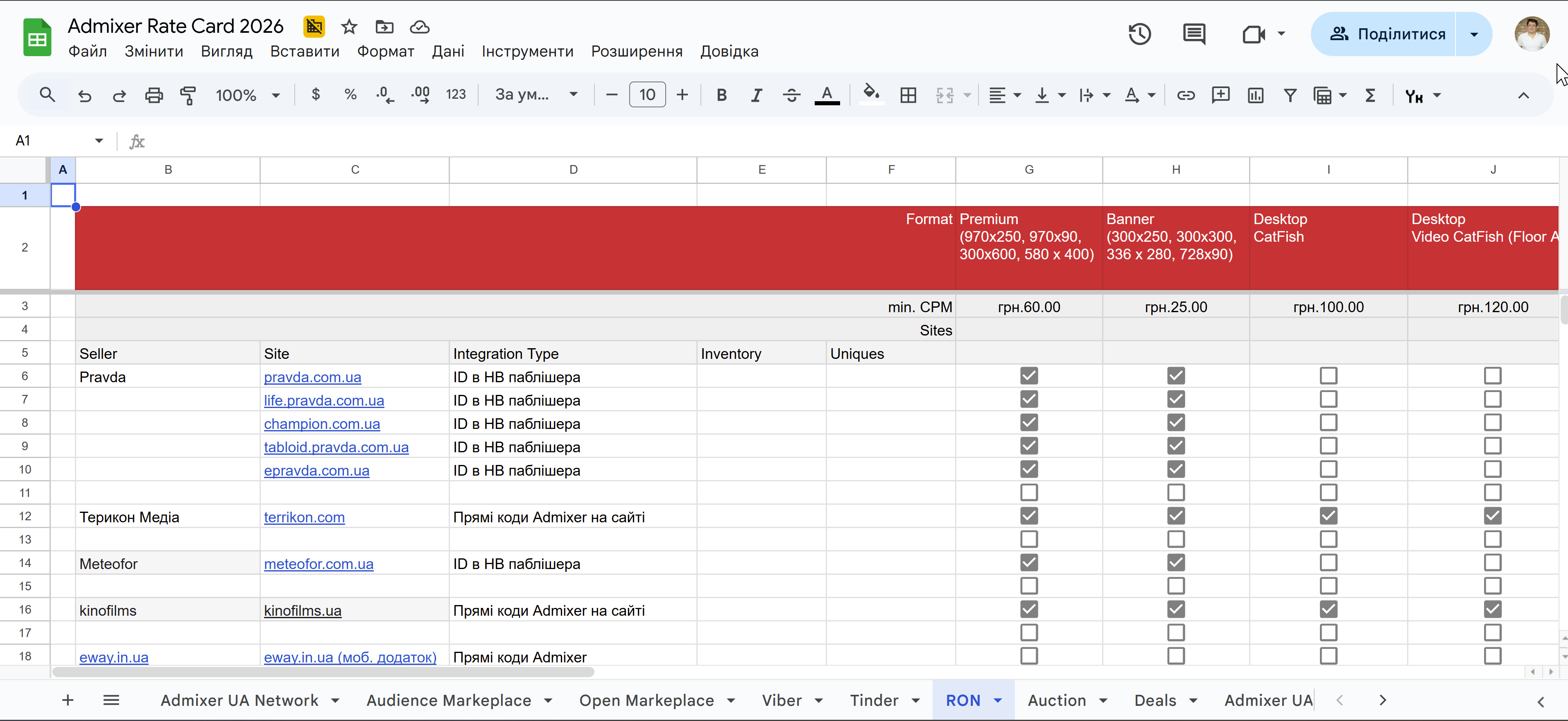Viewport: 1568px width, 721px height.
Task: Open version history clock icon
Action: 1139,34
